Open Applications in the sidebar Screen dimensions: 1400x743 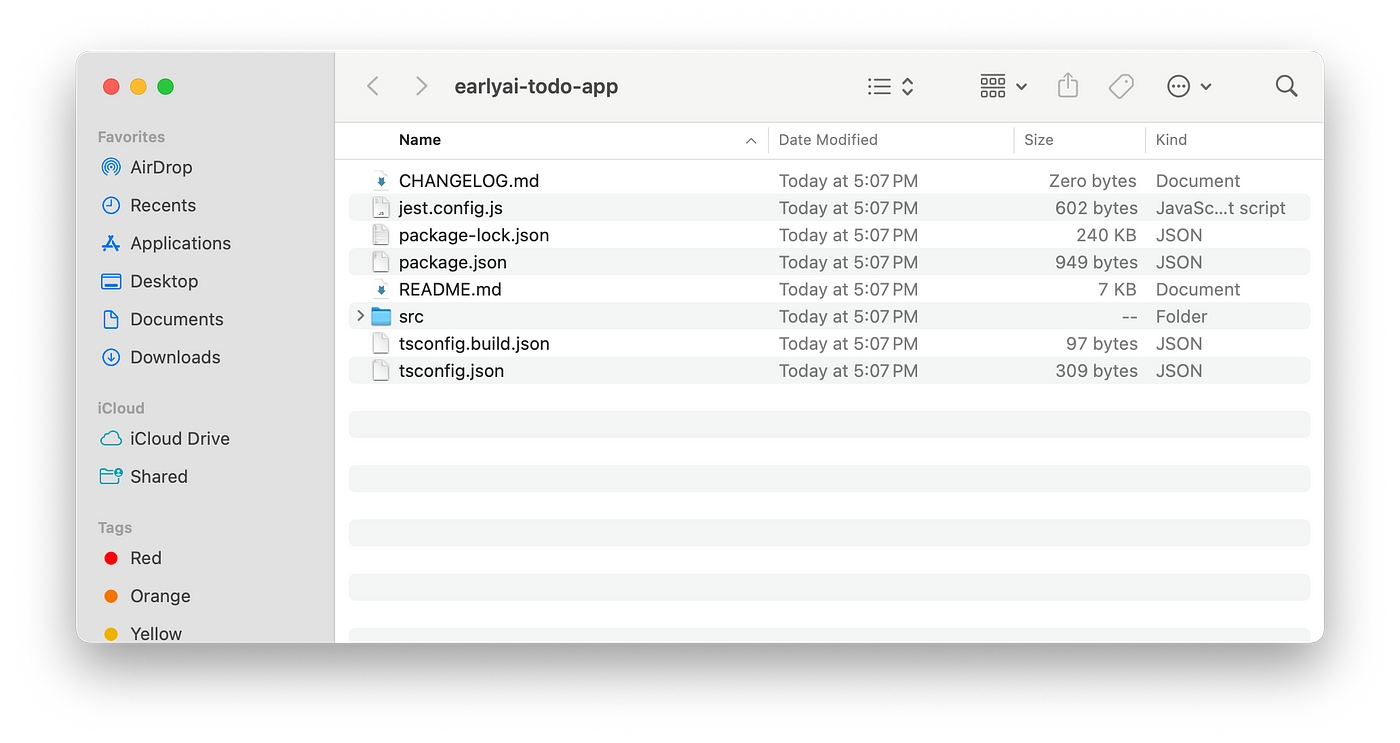(x=180, y=243)
